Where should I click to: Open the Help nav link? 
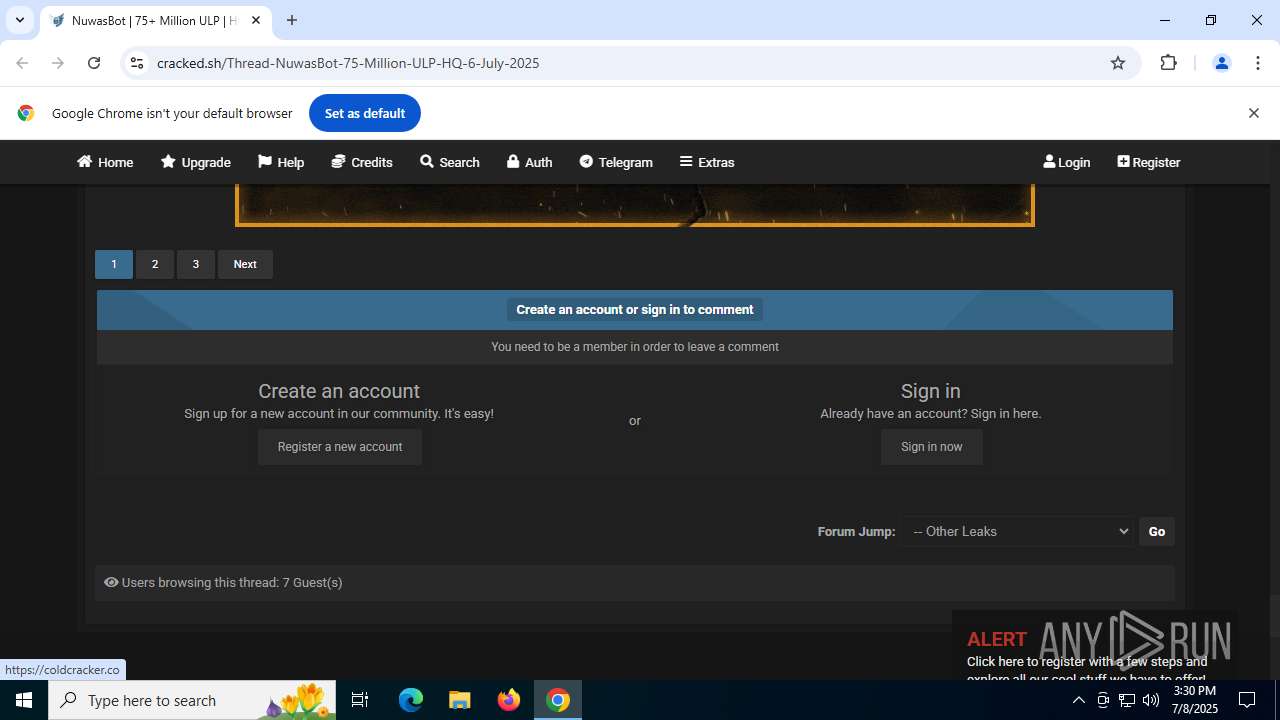coord(281,162)
